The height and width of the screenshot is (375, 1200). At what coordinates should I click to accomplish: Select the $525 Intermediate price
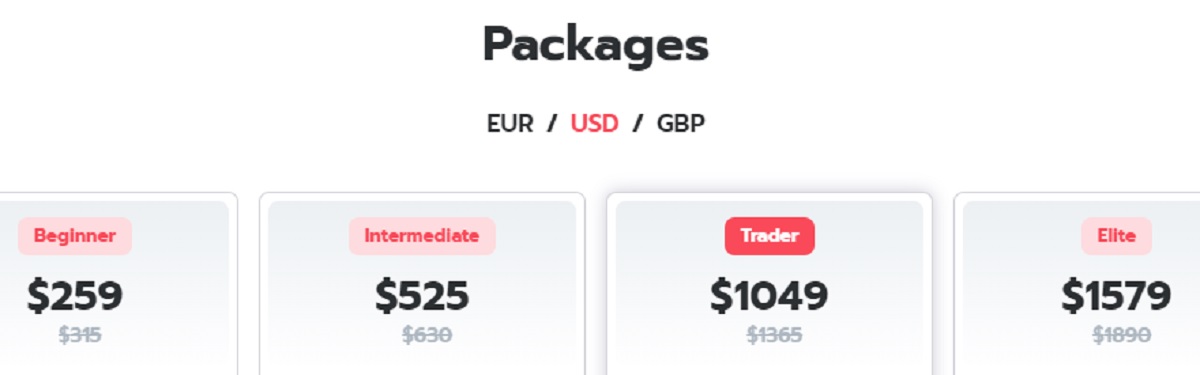422,295
